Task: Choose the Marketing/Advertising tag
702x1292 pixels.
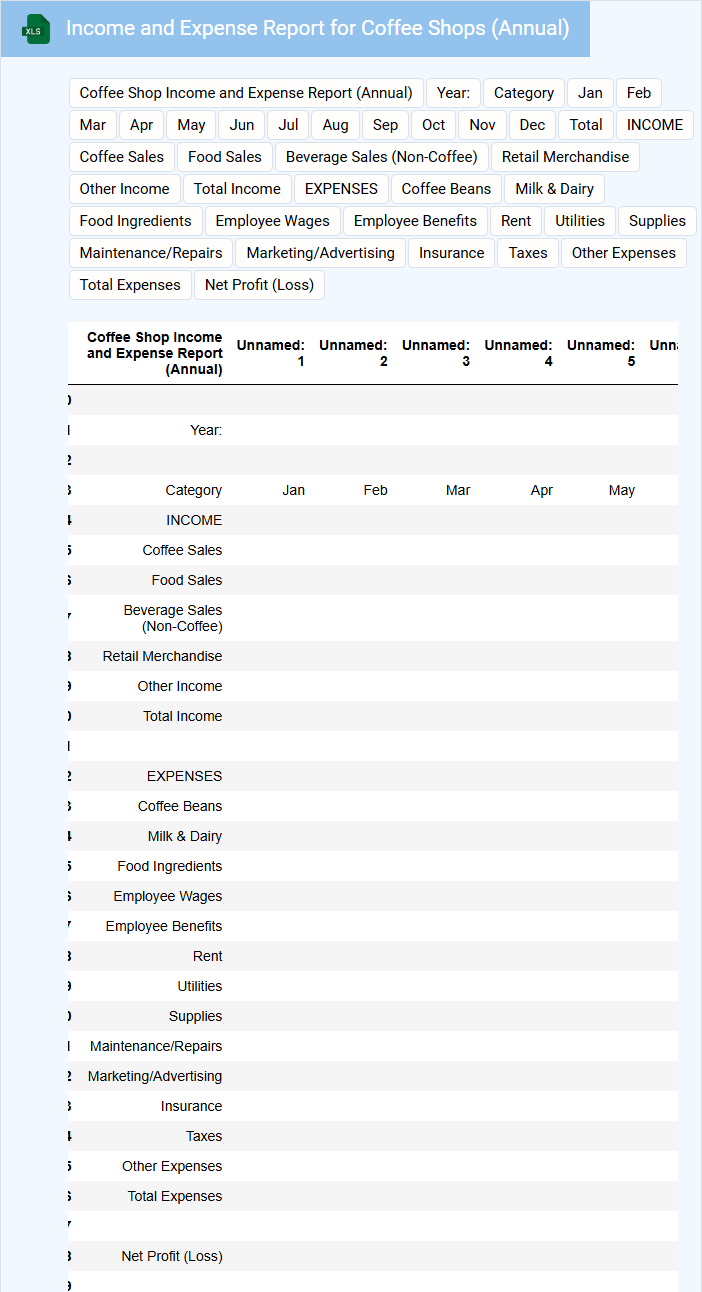Action: [x=320, y=253]
